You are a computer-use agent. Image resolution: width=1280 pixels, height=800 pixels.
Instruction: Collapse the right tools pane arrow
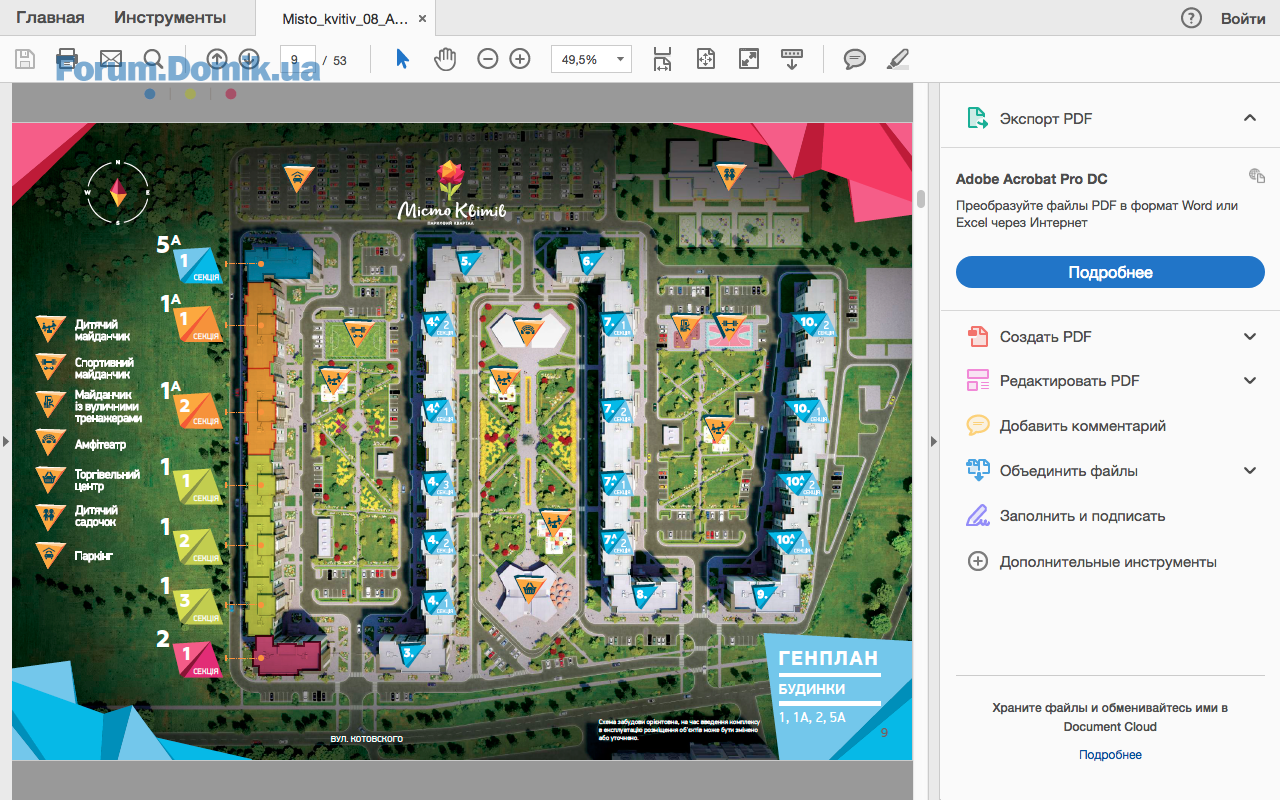pos(932,441)
